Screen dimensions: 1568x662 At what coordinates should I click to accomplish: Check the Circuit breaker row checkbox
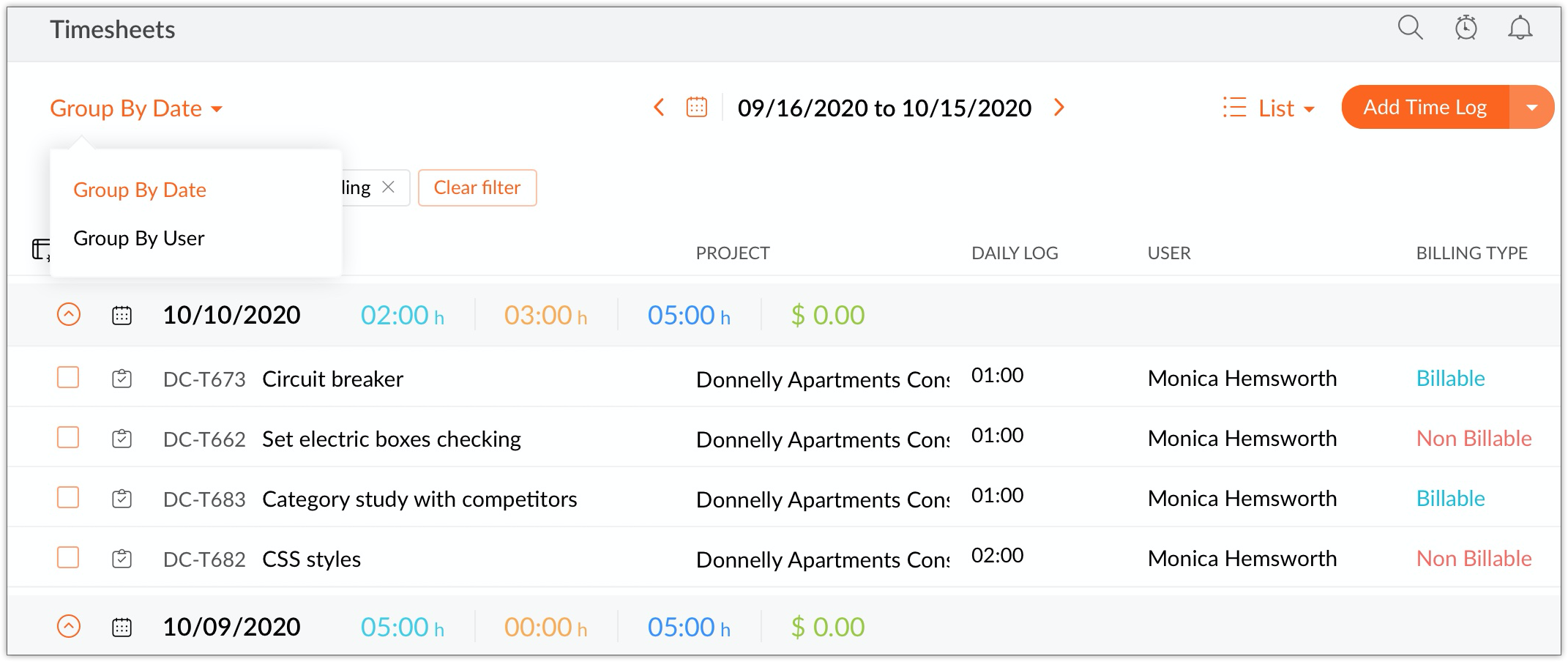coord(68,378)
